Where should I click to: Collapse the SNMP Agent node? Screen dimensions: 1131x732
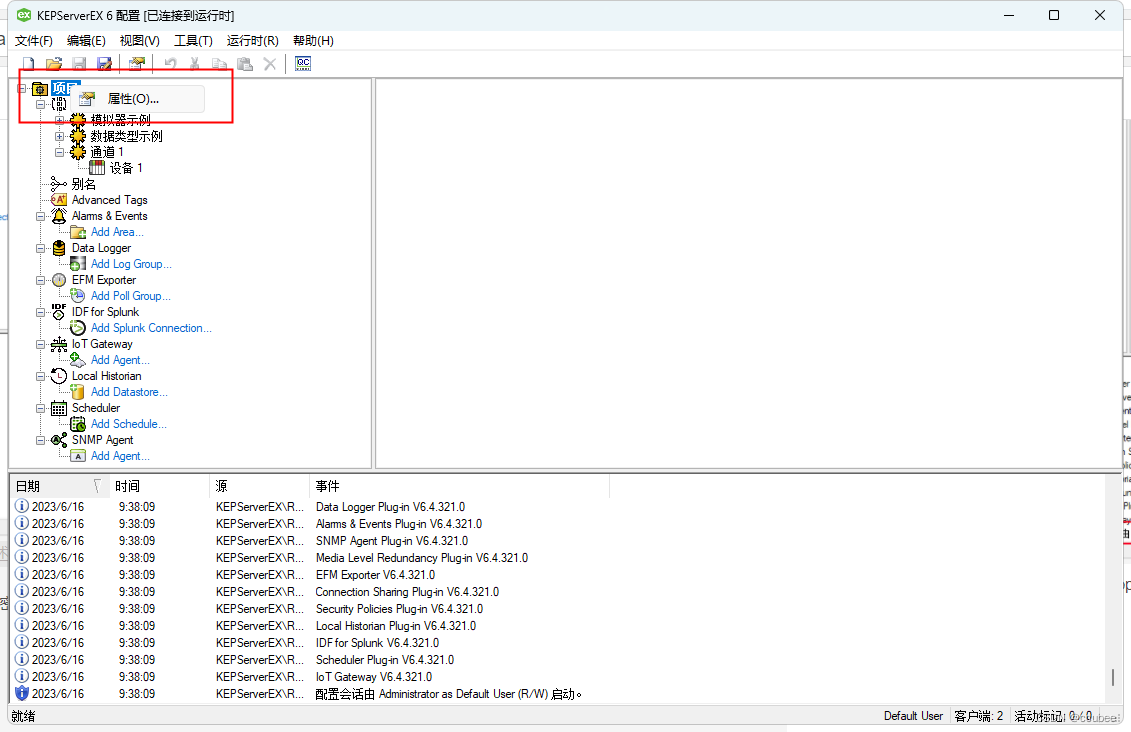point(40,440)
